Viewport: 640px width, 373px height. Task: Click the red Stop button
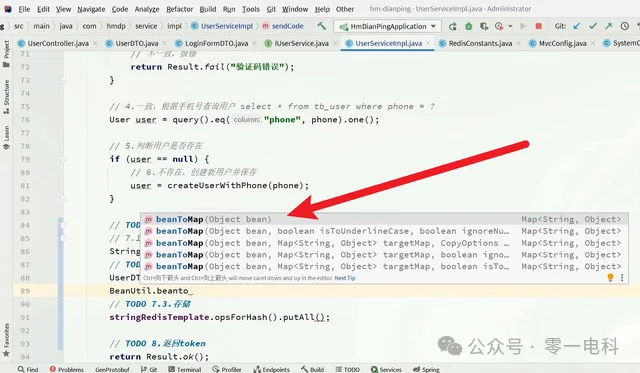click(x=538, y=26)
